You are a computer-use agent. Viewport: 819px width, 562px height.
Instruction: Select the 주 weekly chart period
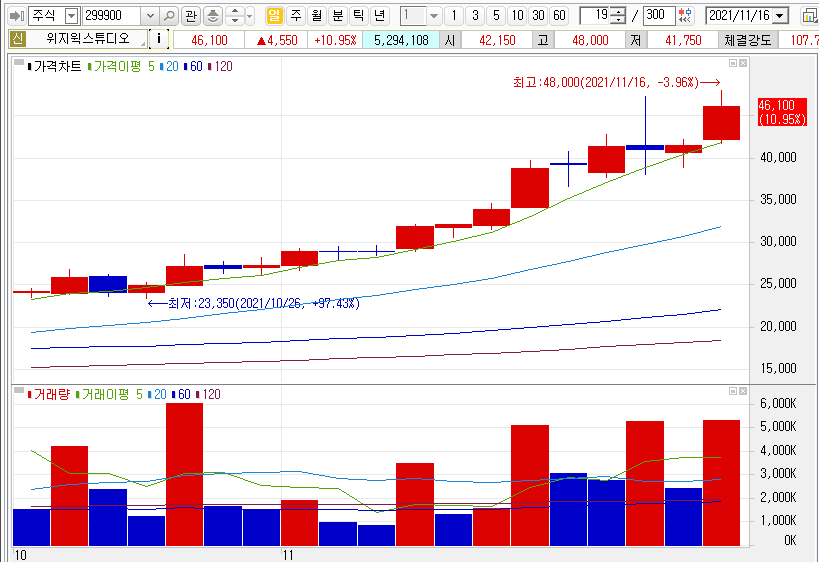(x=296, y=16)
